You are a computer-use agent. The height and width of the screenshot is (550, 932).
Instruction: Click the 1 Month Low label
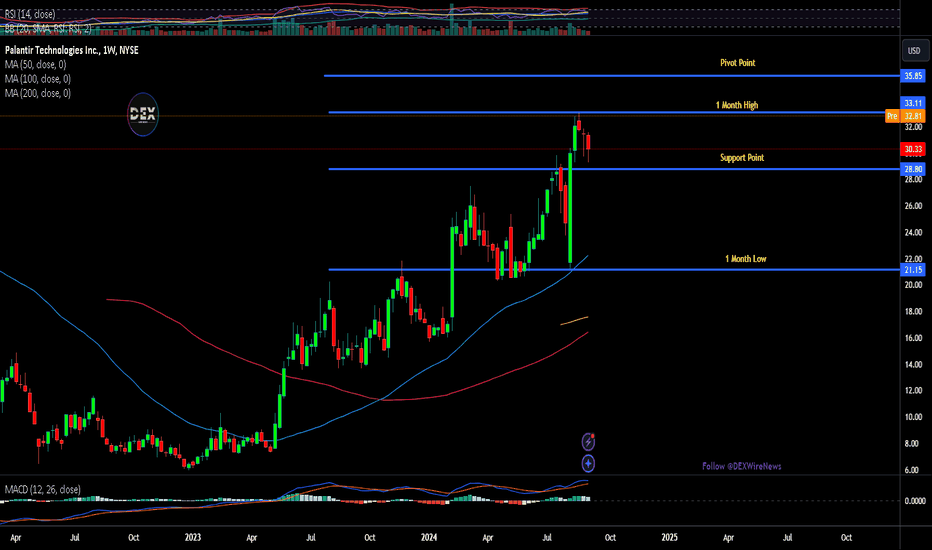745,259
